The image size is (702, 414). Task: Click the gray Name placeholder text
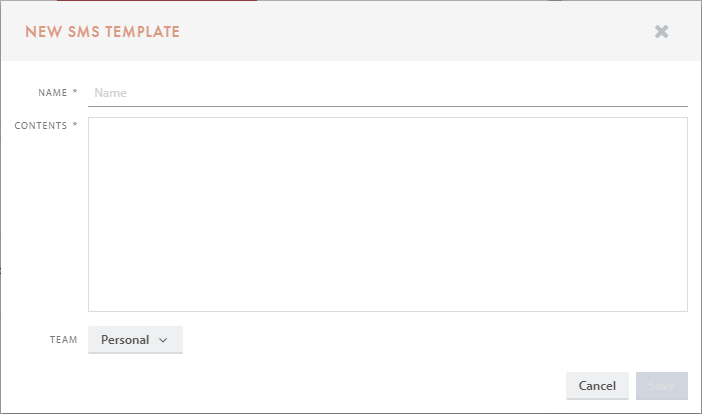[110, 93]
